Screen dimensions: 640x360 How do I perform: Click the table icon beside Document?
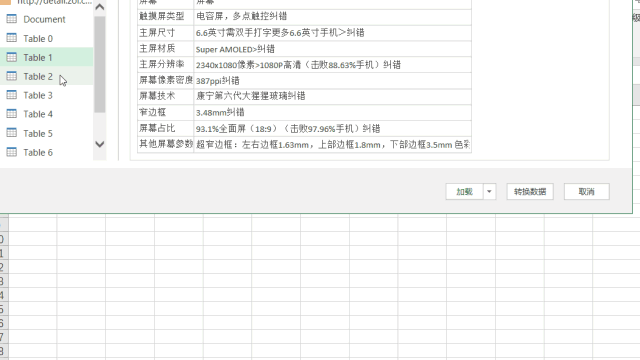tap(12, 19)
